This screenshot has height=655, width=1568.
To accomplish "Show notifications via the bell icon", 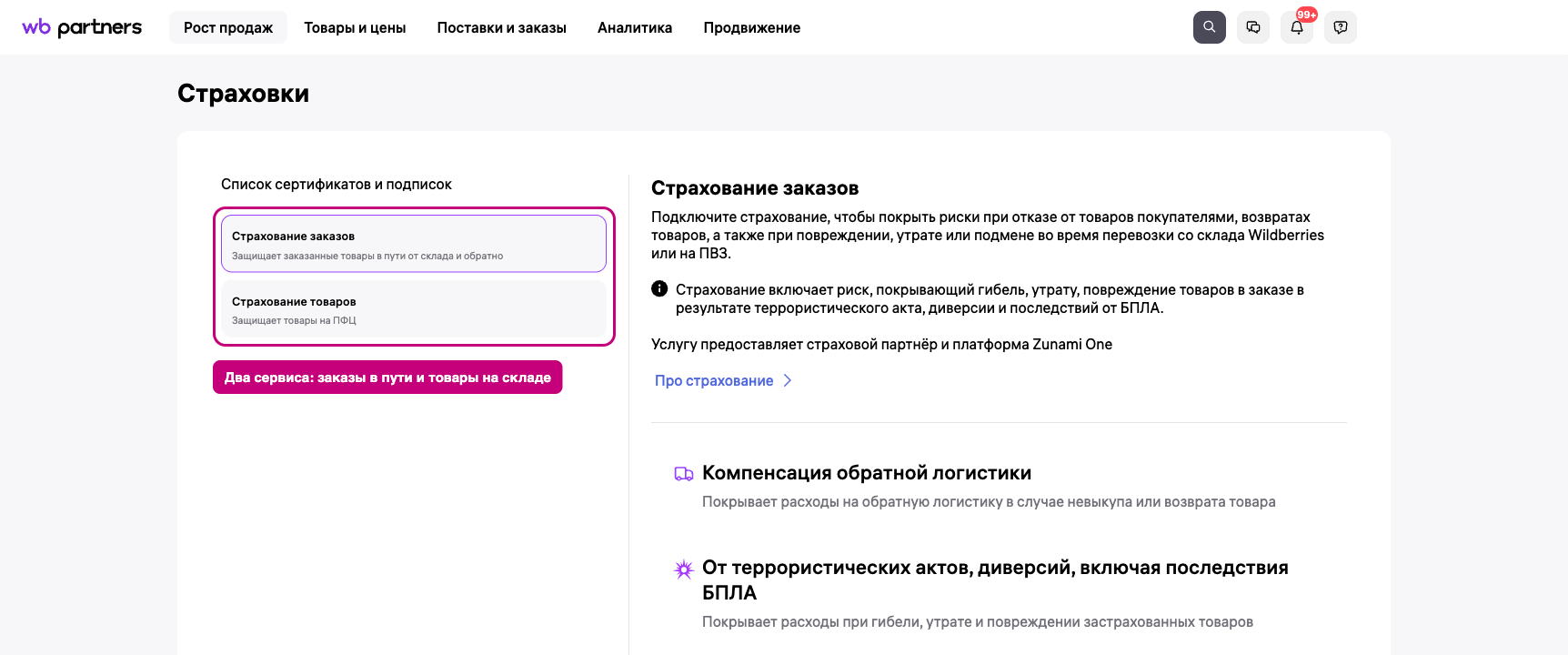I will tap(1297, 27).
